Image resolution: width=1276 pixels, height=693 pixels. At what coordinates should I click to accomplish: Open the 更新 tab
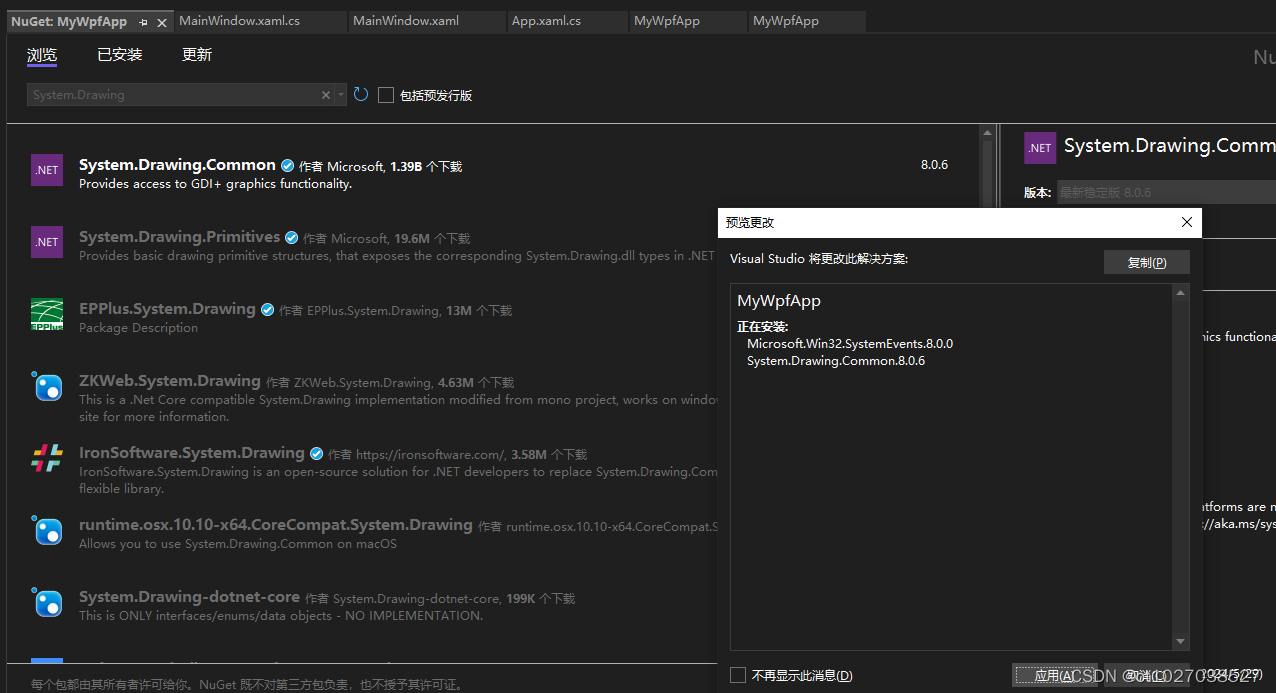coord(196,54)
